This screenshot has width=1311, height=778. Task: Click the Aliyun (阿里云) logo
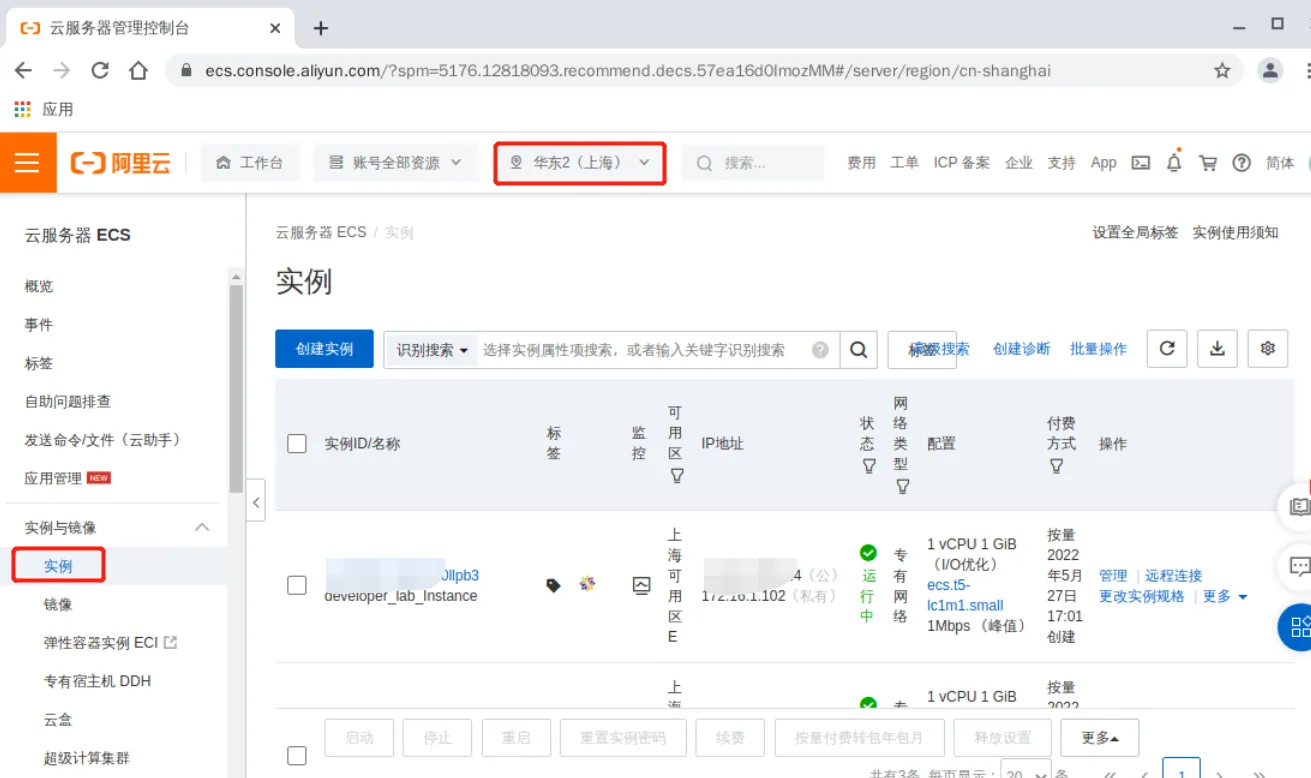point(120,162)
